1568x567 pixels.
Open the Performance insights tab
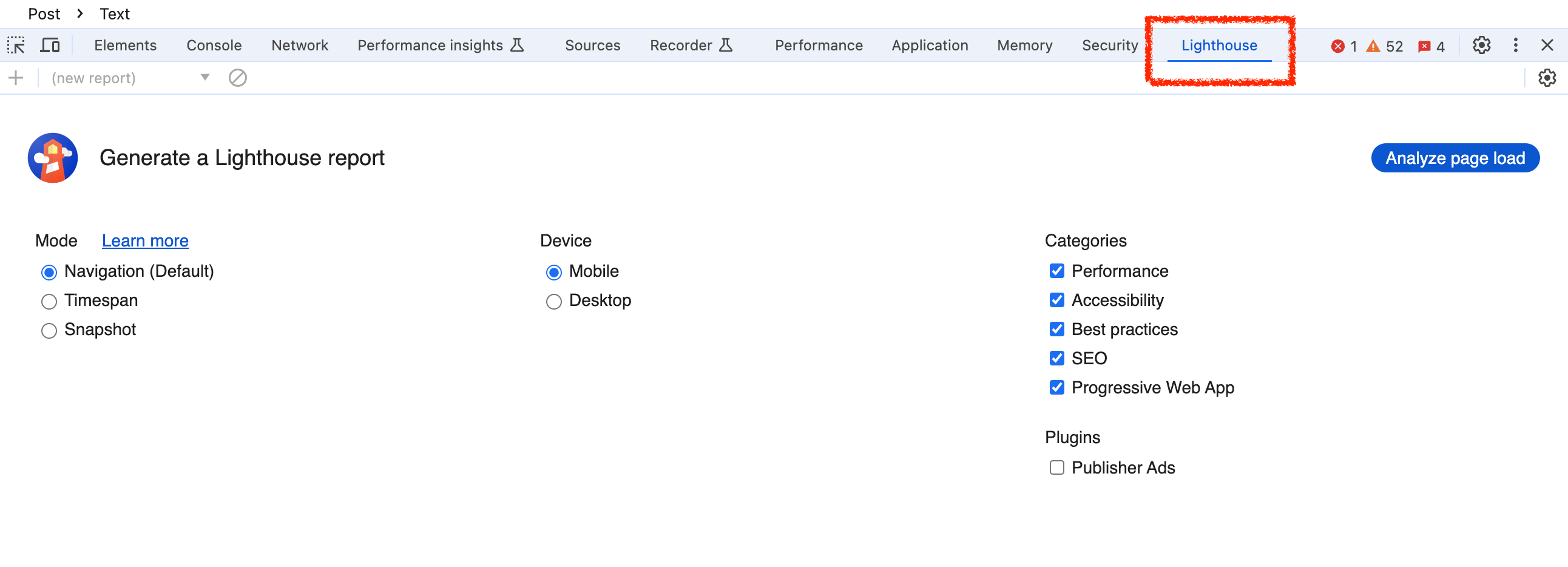440,46
